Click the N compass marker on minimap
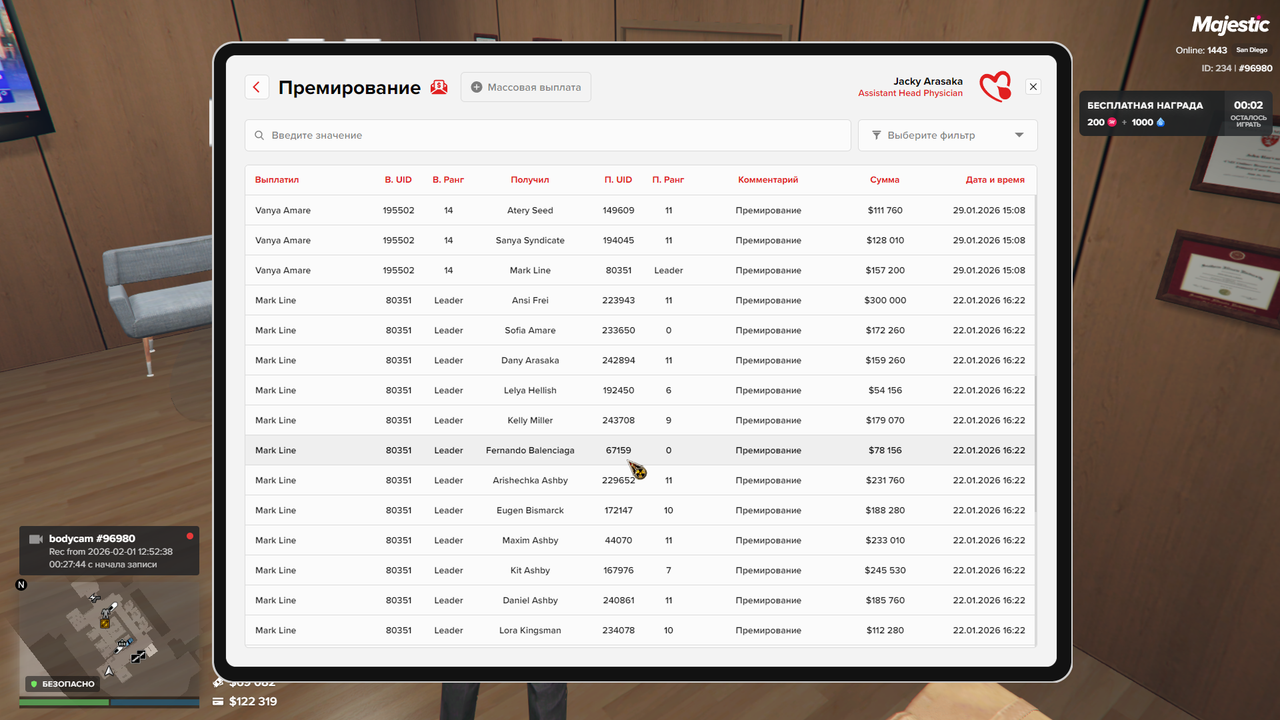This screenshot has width=1280, height=720. pos(21,585)
